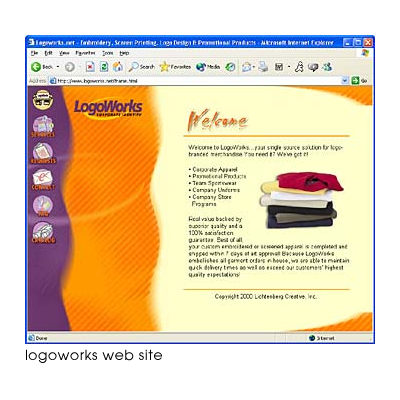Refresh the page with green arrows icon
400x400 pixels.
104,67
